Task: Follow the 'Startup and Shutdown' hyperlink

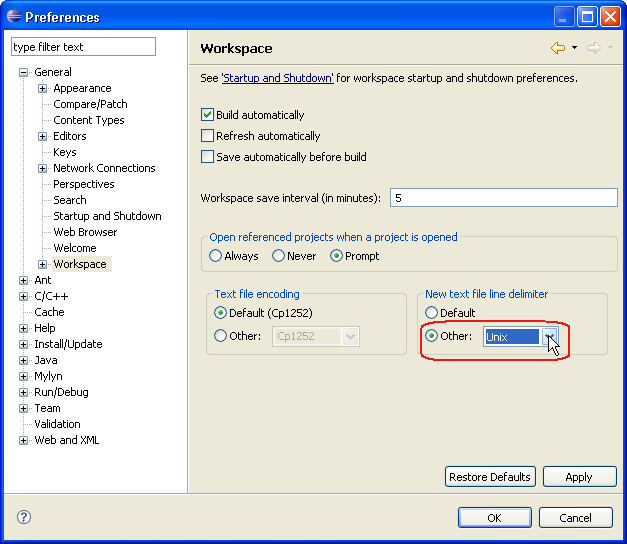Action: pos(277,78)
